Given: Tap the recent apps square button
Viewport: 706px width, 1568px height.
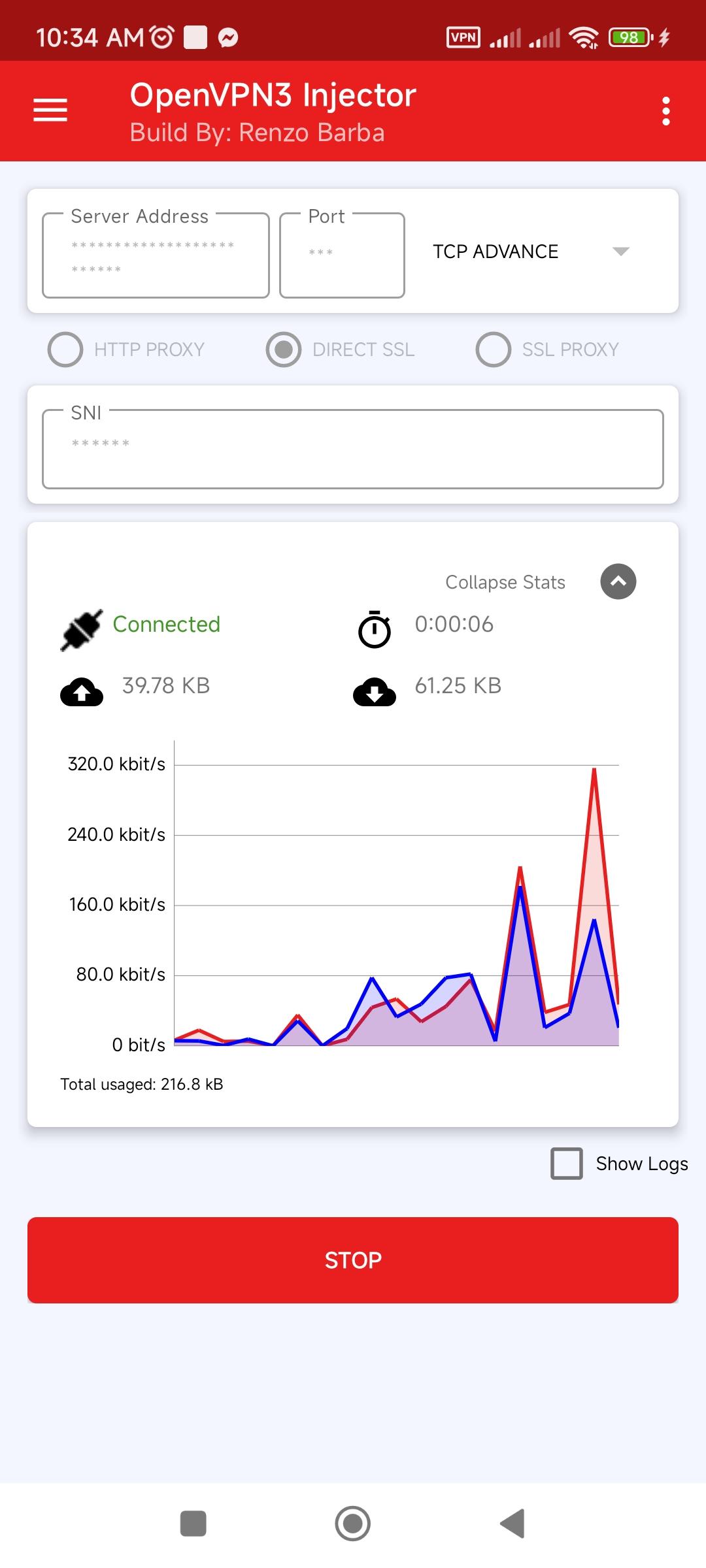Looking at the screenshot, I should [193, 1524].
